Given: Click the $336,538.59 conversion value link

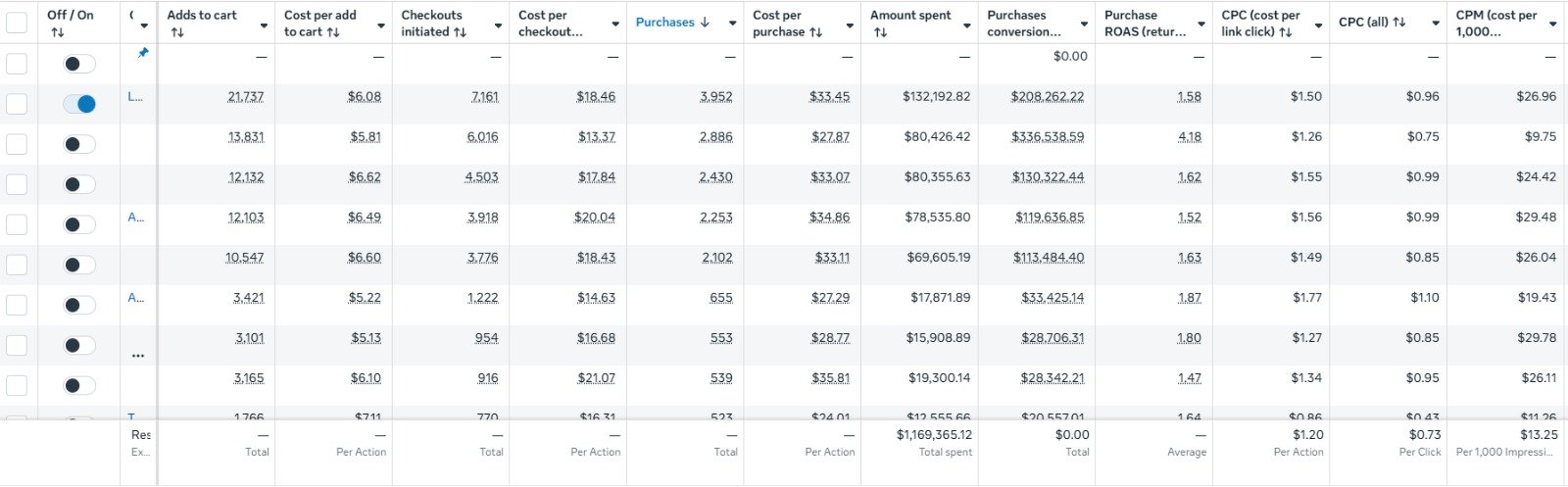Looking at the screenshot, I should 1047,137.
